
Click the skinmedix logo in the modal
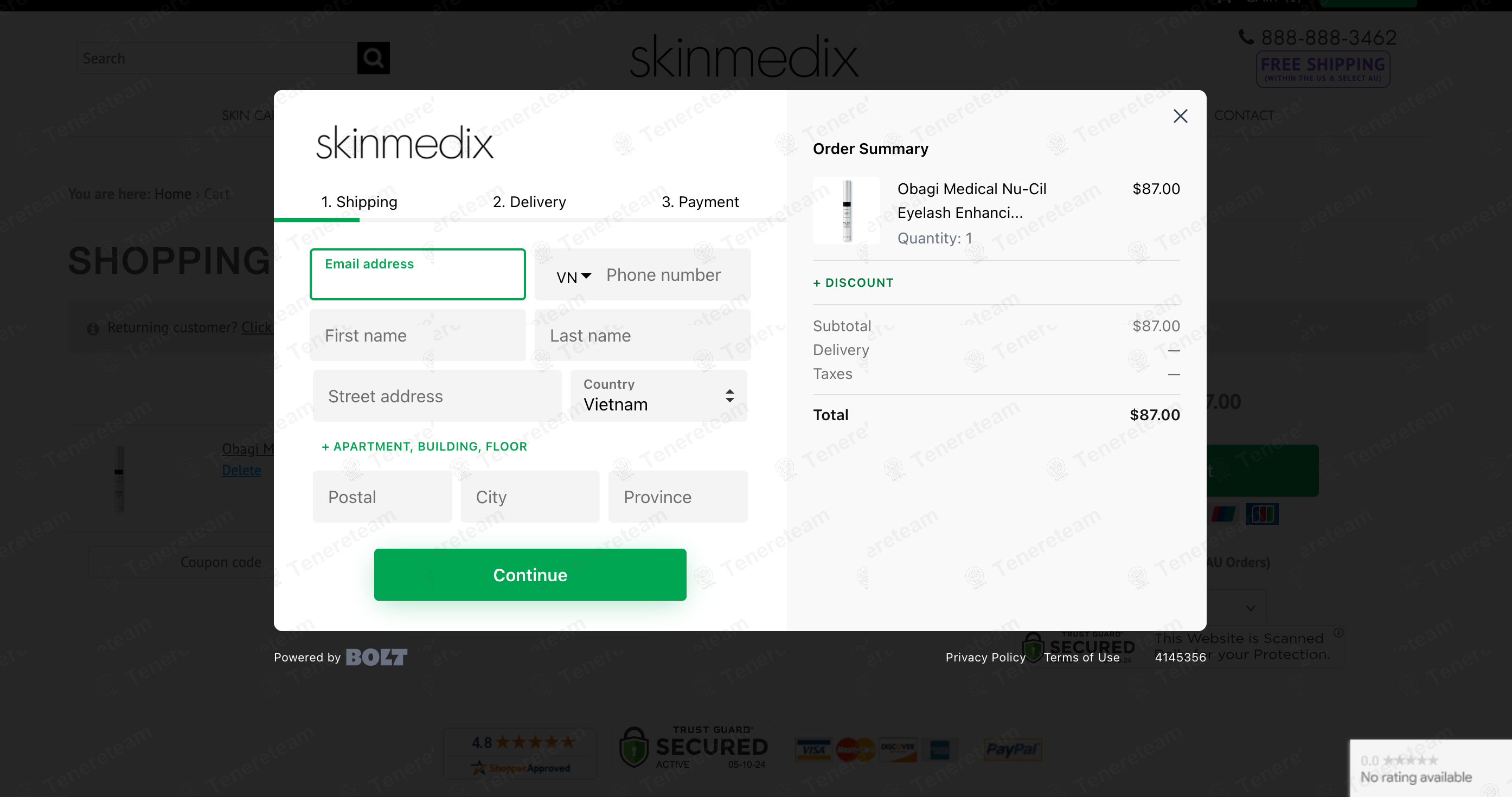[x=405, y=143]
